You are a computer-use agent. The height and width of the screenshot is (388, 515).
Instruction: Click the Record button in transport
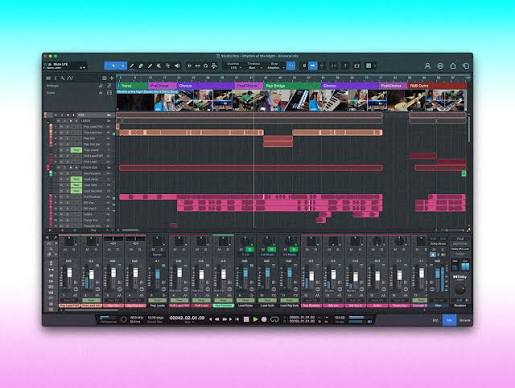pyautogui.click(x=264, y=319)
